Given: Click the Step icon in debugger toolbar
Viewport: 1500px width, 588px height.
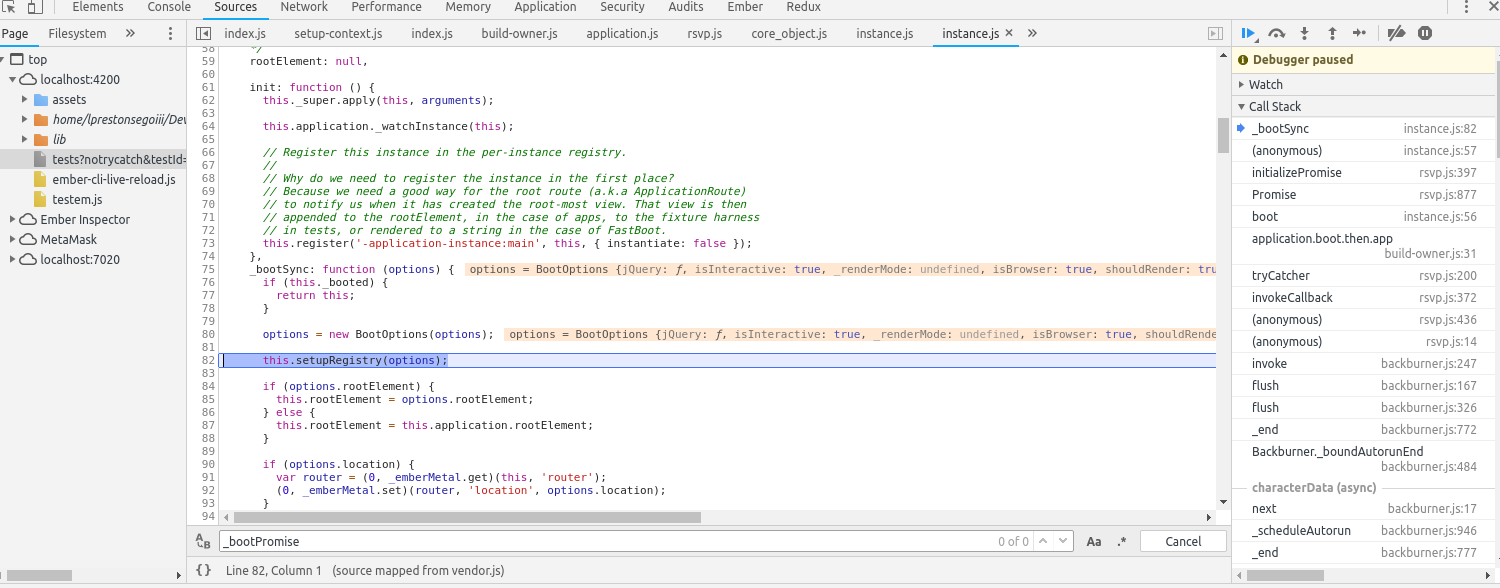Looking at the screenshot, I should click(1360, 33).
